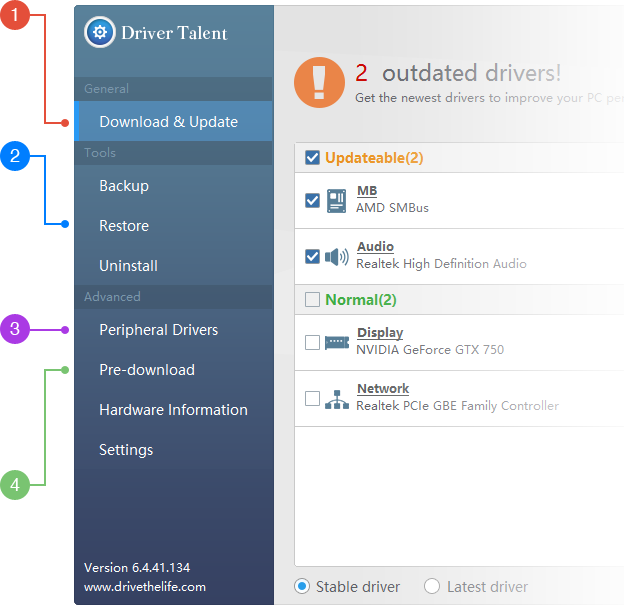
Task: Click the Display driver category link
Action: (x=380, y=333)
